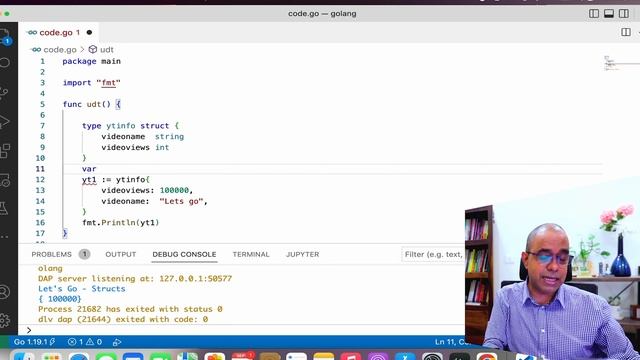Open the Testing flask view
This screenshot has width=640, height=360.
[x=4, y=209]
